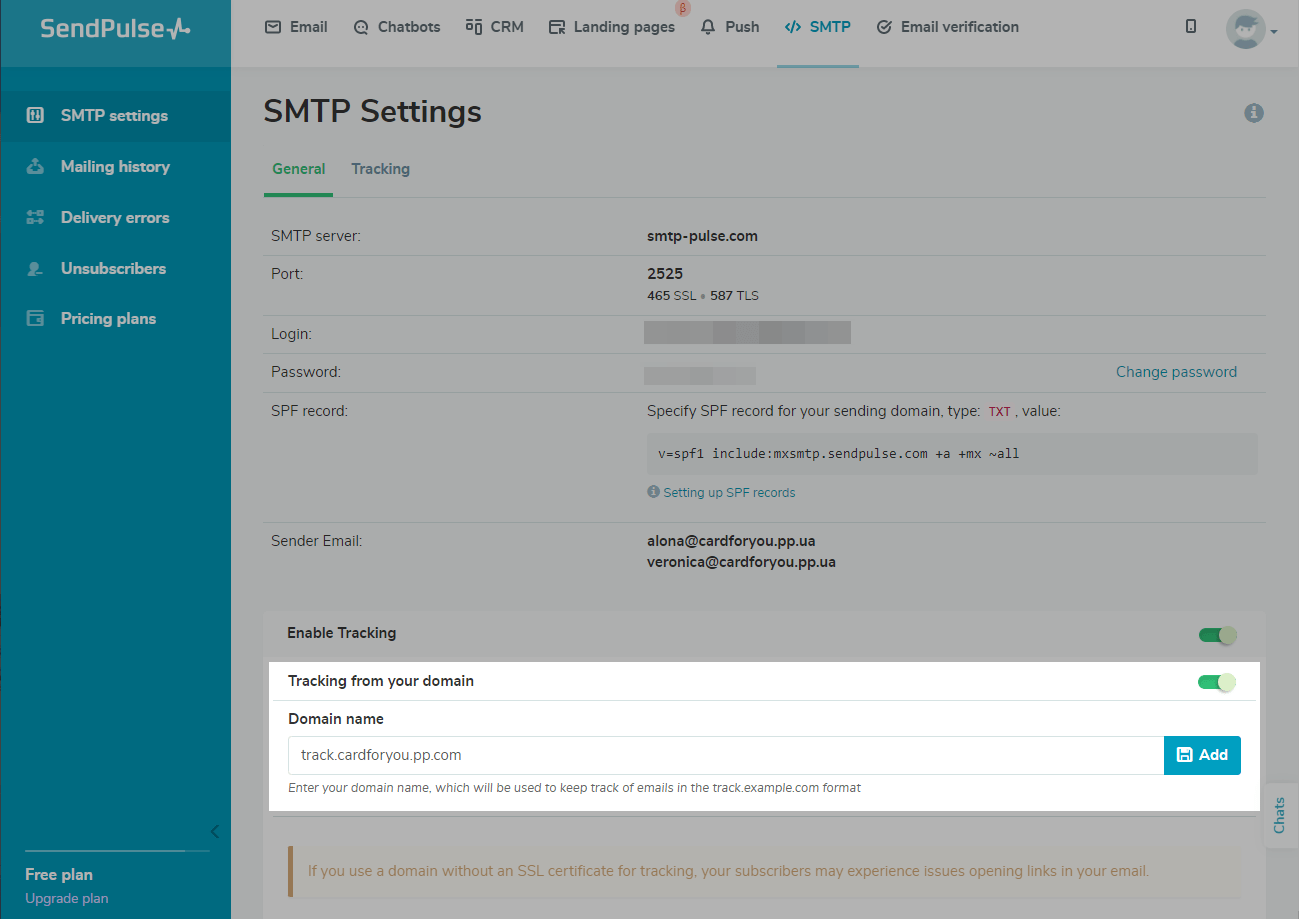Open Email verification section
The height and width of the screenshot is (919, 1299).
(947, 27)
